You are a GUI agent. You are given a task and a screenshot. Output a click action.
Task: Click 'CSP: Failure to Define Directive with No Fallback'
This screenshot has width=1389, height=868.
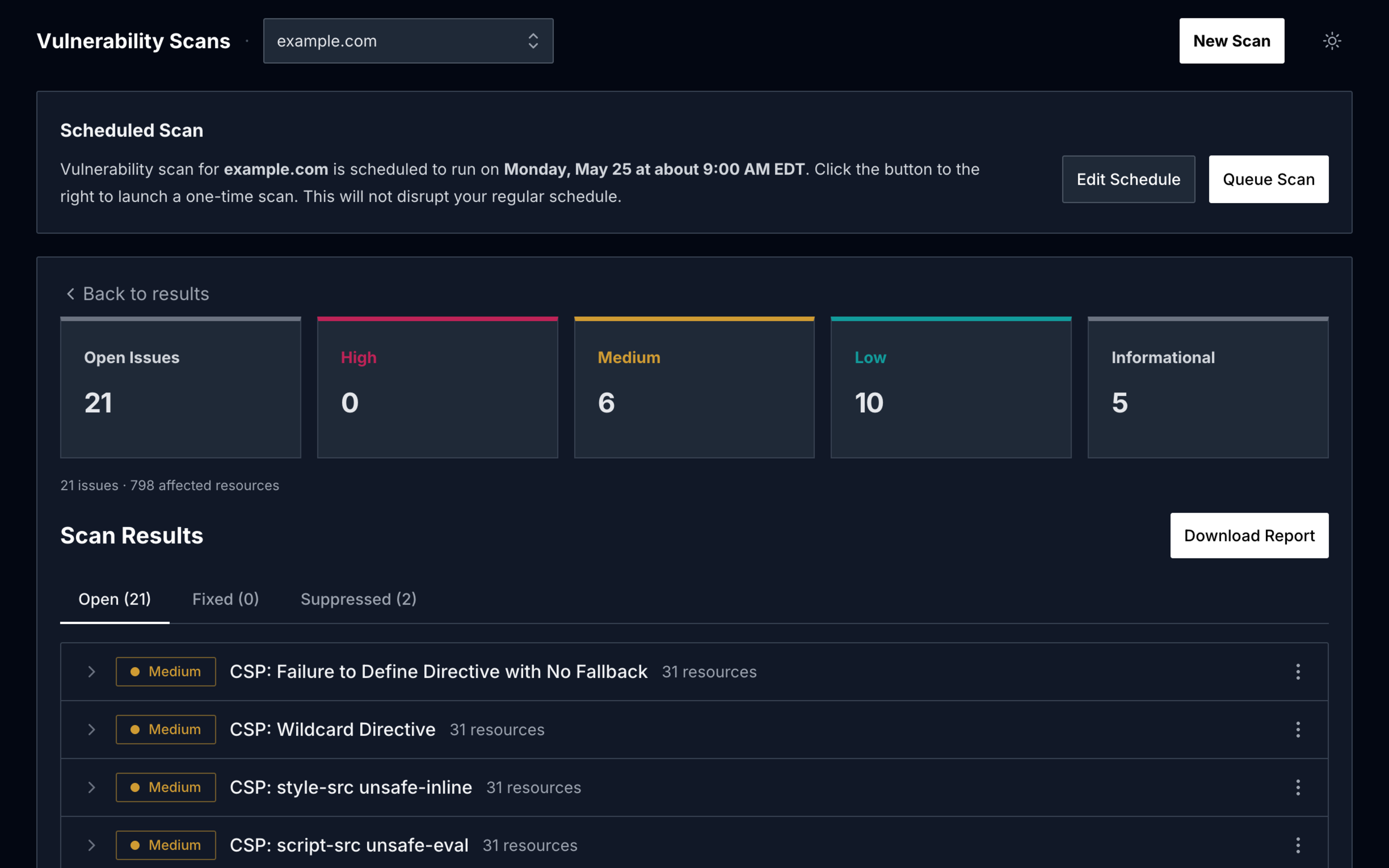439,671
